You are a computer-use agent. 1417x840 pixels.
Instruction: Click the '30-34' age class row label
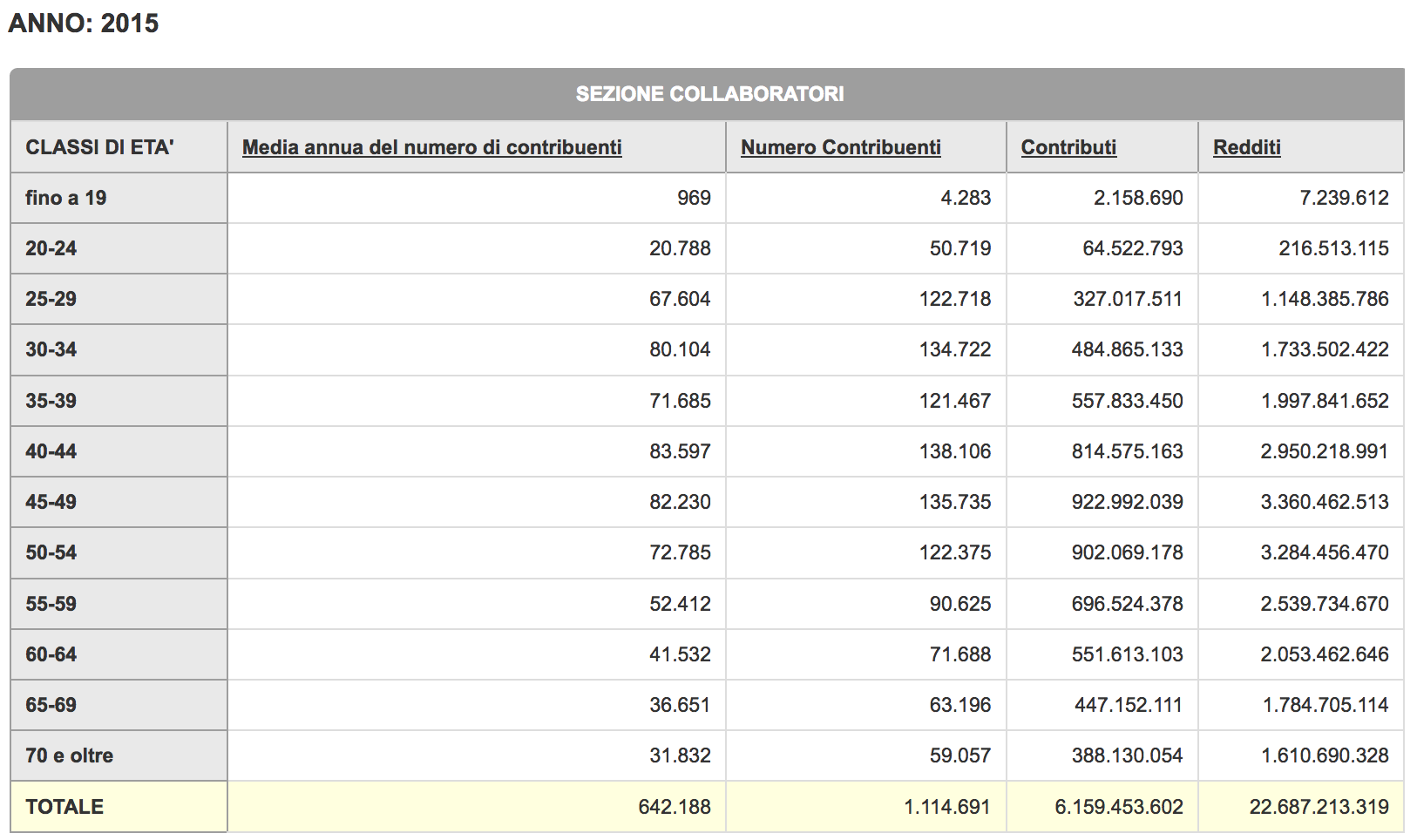[51, 349]
